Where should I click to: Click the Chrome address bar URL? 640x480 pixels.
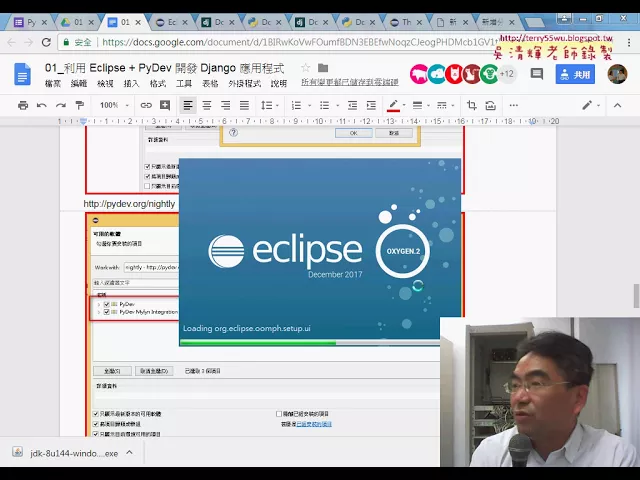pyautogui.click(x=300, y=42)
